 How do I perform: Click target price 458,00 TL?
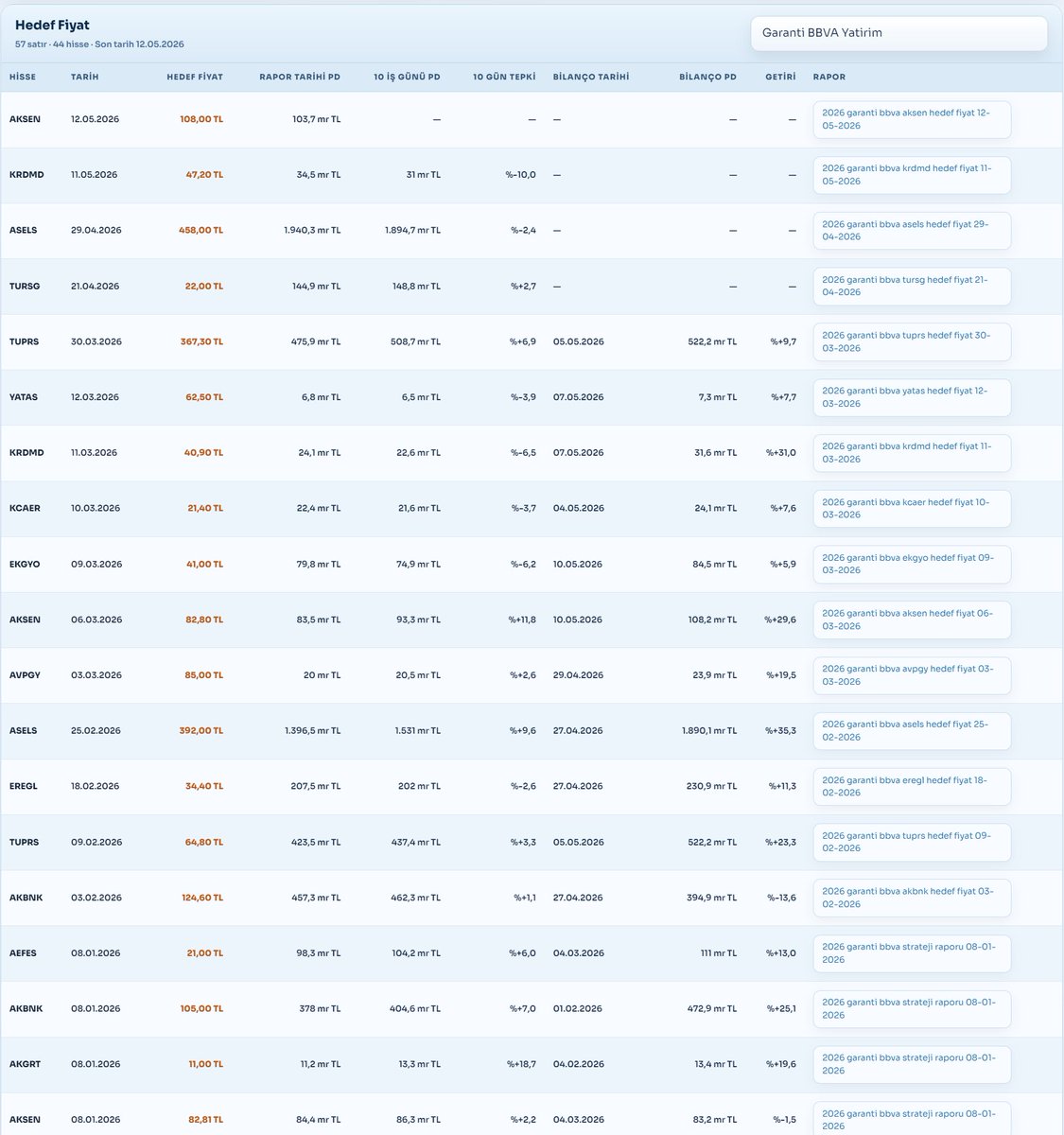pos(201,231)
